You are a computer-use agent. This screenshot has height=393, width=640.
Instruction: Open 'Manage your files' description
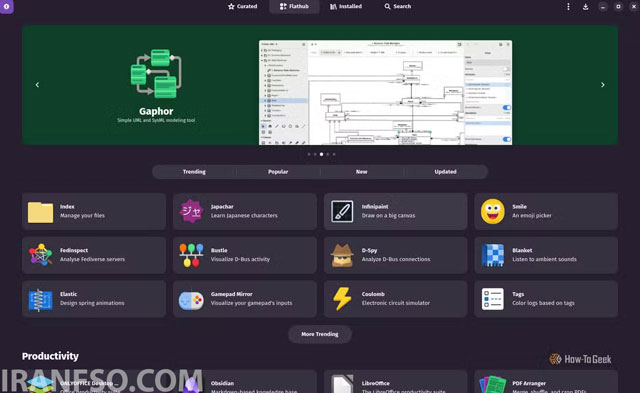pos(82,215)
